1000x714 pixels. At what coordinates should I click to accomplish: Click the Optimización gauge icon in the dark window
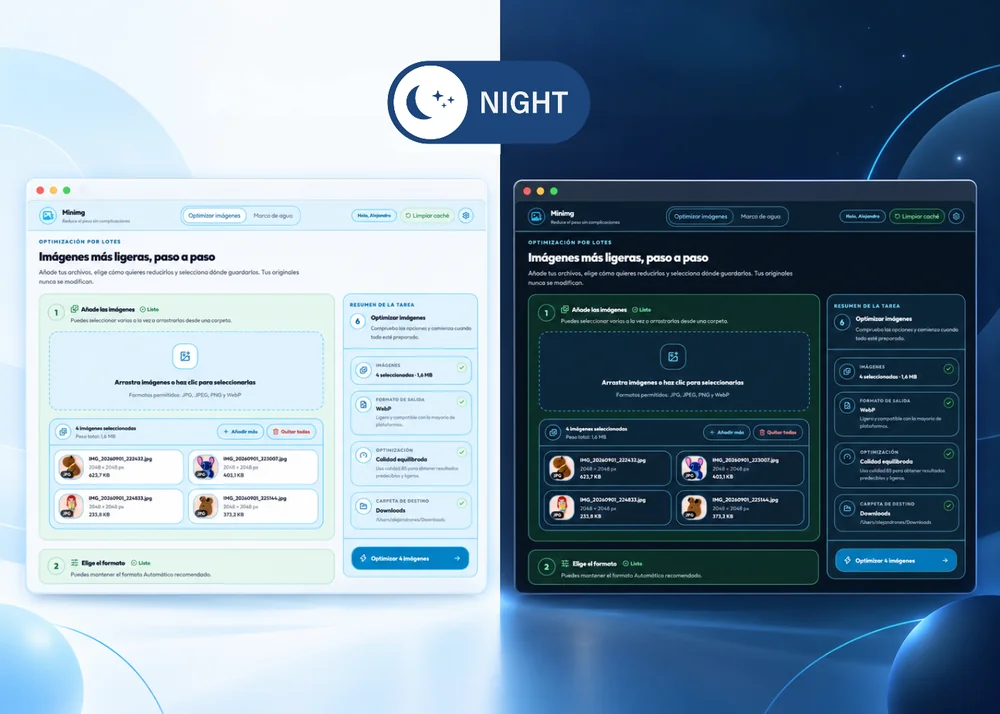847,457
